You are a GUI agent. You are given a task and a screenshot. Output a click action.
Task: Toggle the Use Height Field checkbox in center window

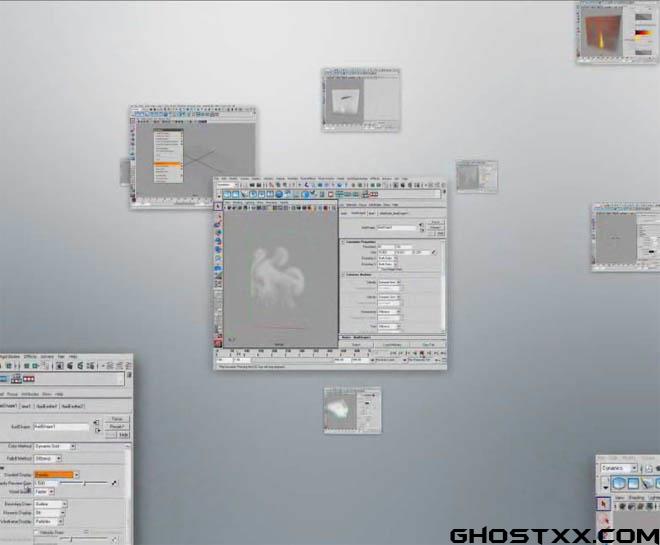379,269
